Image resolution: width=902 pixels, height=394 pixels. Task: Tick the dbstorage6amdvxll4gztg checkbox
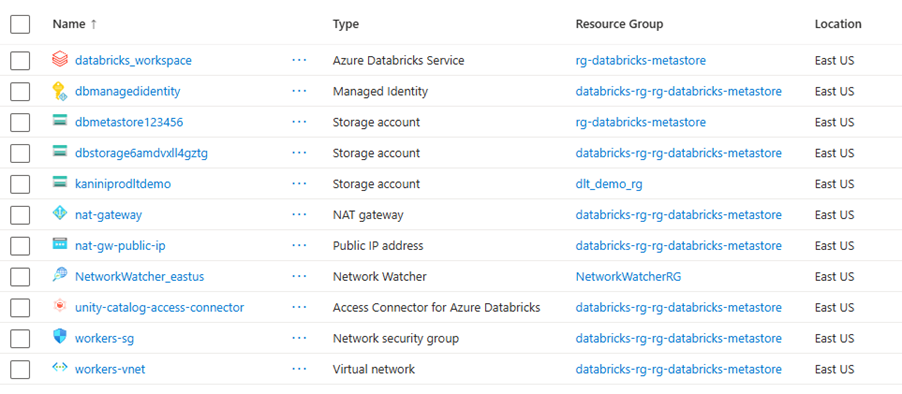tap(20, 153)
